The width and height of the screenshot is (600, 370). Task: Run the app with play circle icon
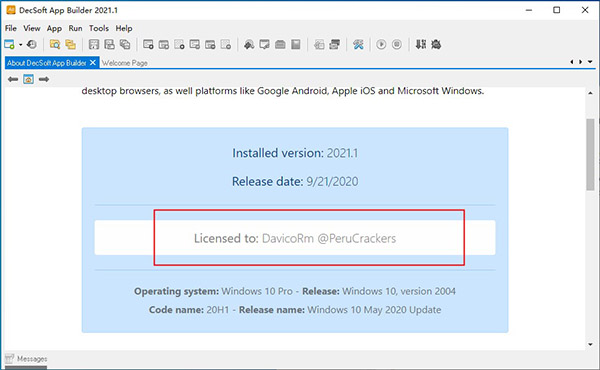381,44
